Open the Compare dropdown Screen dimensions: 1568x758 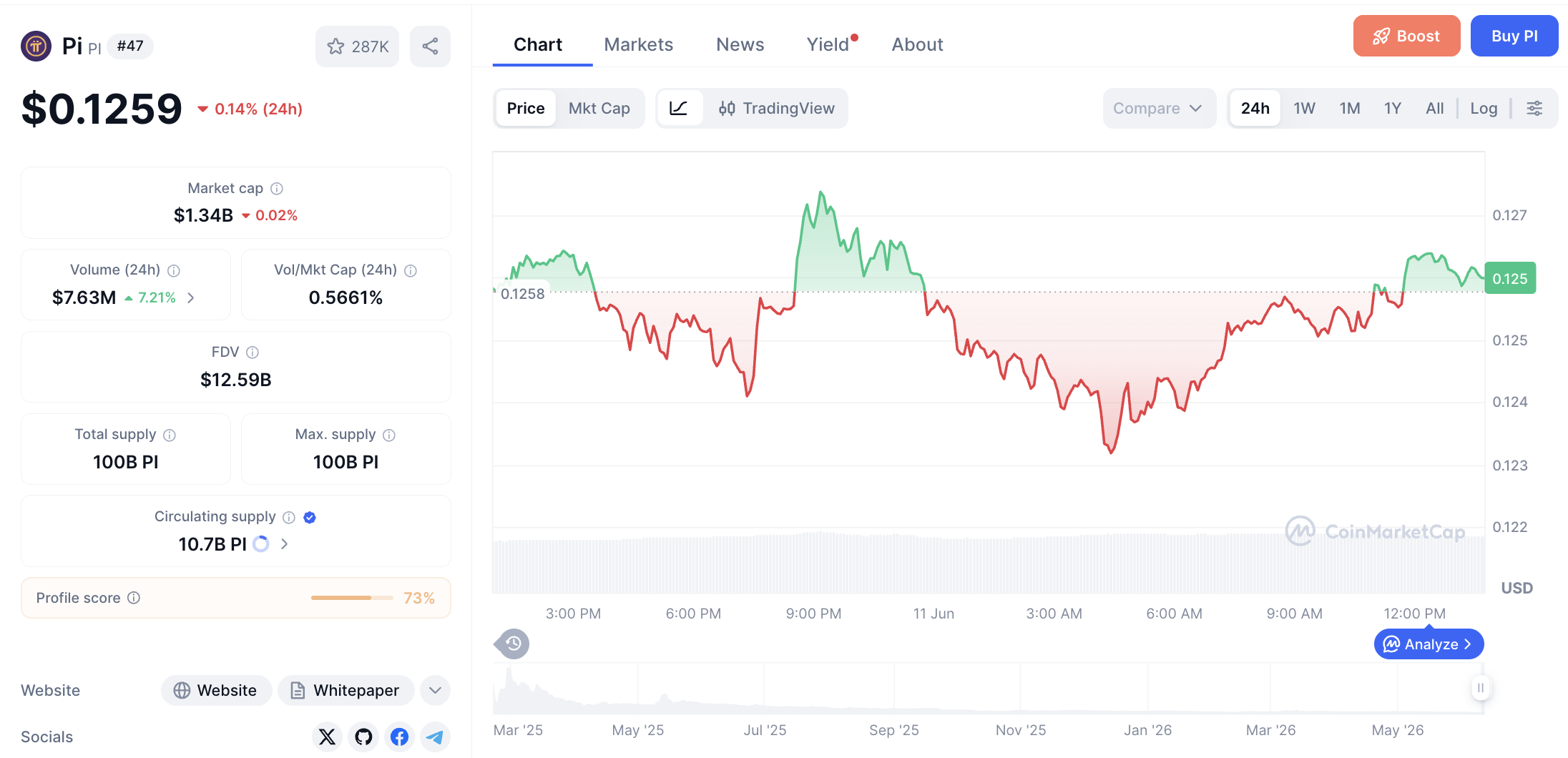[x=1159, y=109]
